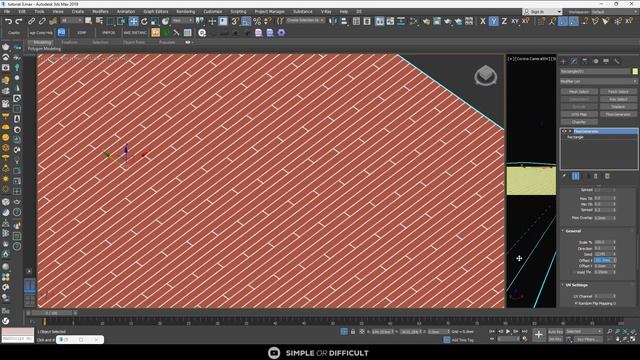Open the Create Selection Set dropdown
This screenshot has height=360, width=640.
click(x=306, y=20)
